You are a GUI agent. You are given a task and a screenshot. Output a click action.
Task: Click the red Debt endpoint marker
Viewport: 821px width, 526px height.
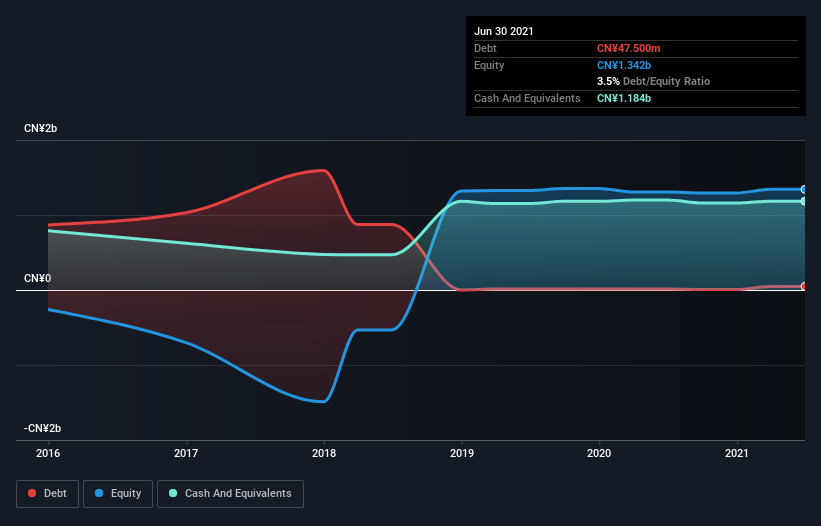(x=803, y=286)
